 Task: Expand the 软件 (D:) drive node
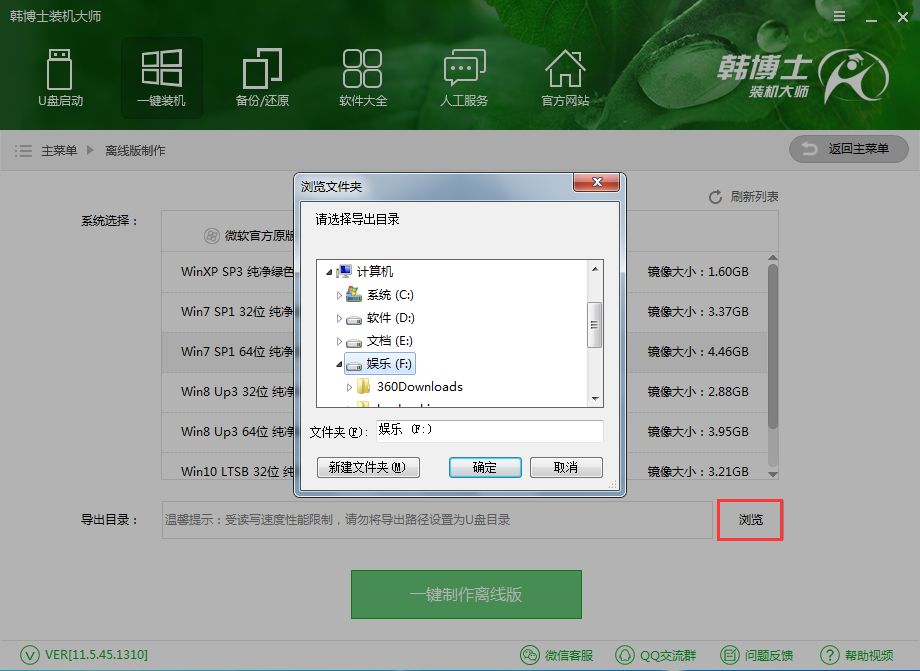(339, 316)
